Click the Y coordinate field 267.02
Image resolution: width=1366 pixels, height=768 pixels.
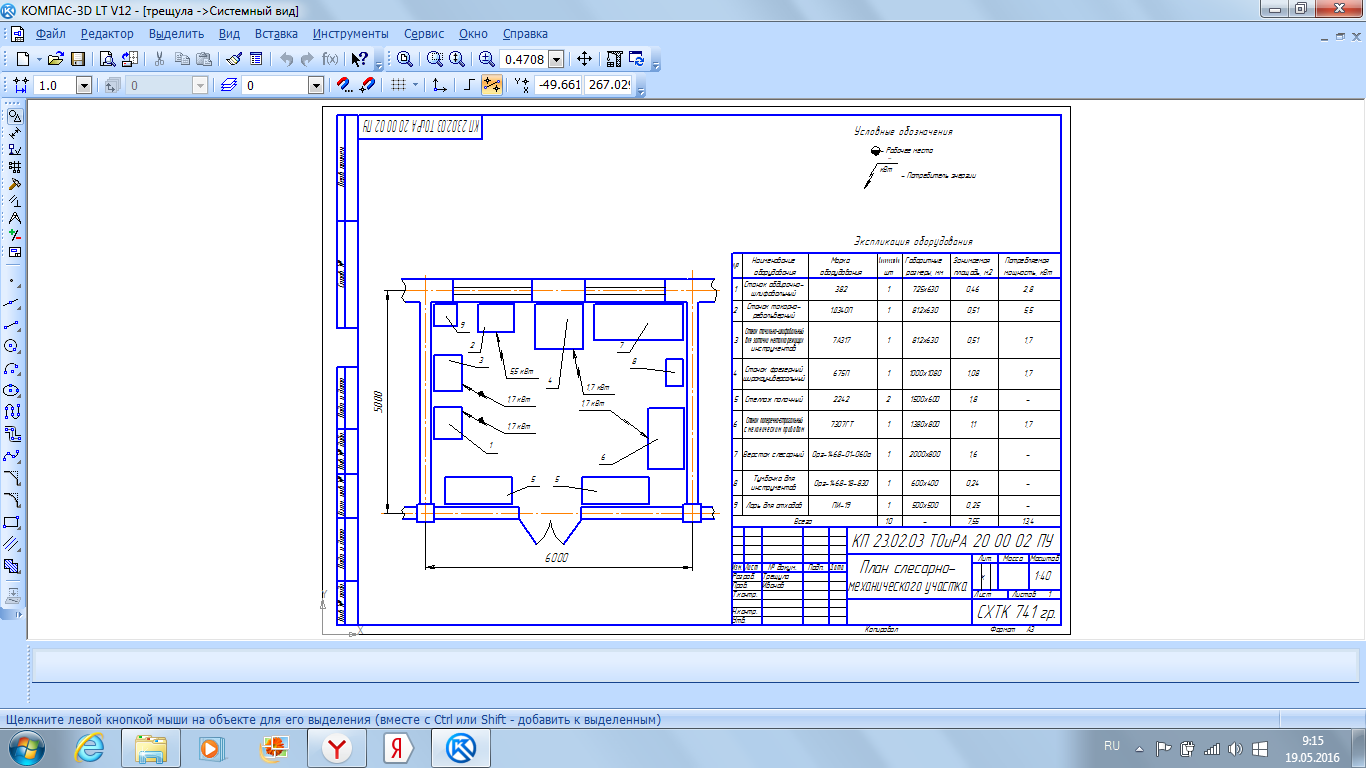tap(608, 86)
